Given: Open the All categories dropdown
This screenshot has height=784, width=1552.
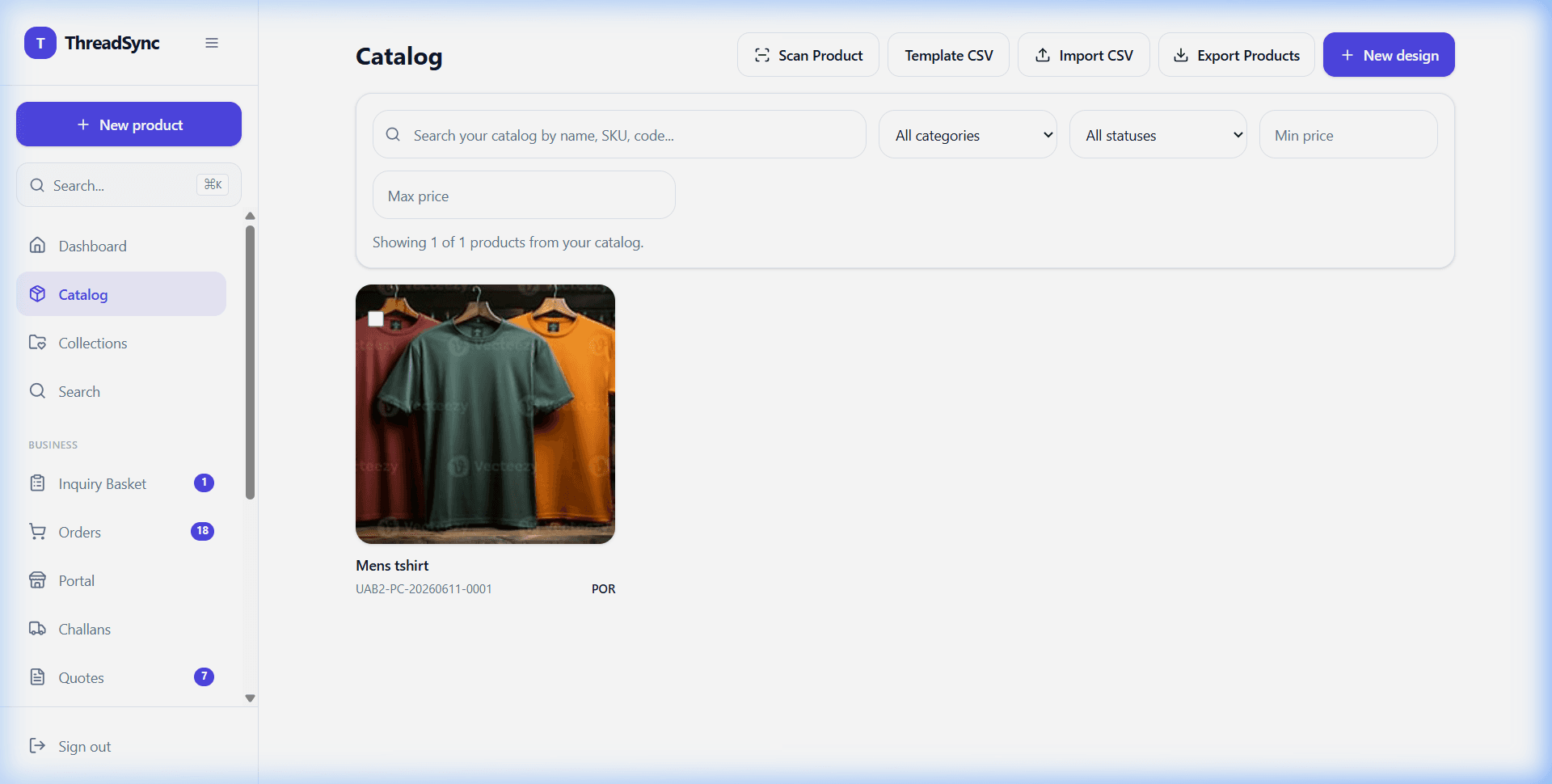Looking at the screenshot, I should click(968, 134).
